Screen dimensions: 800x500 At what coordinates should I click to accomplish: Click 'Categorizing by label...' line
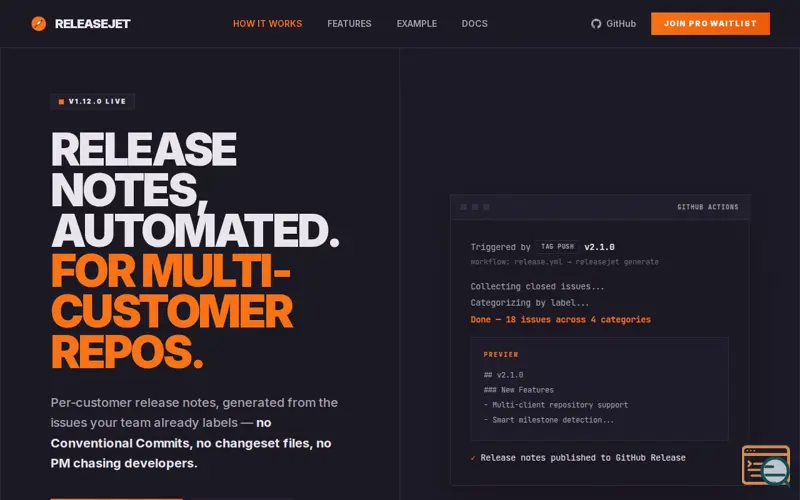click(x=530, y=303)
